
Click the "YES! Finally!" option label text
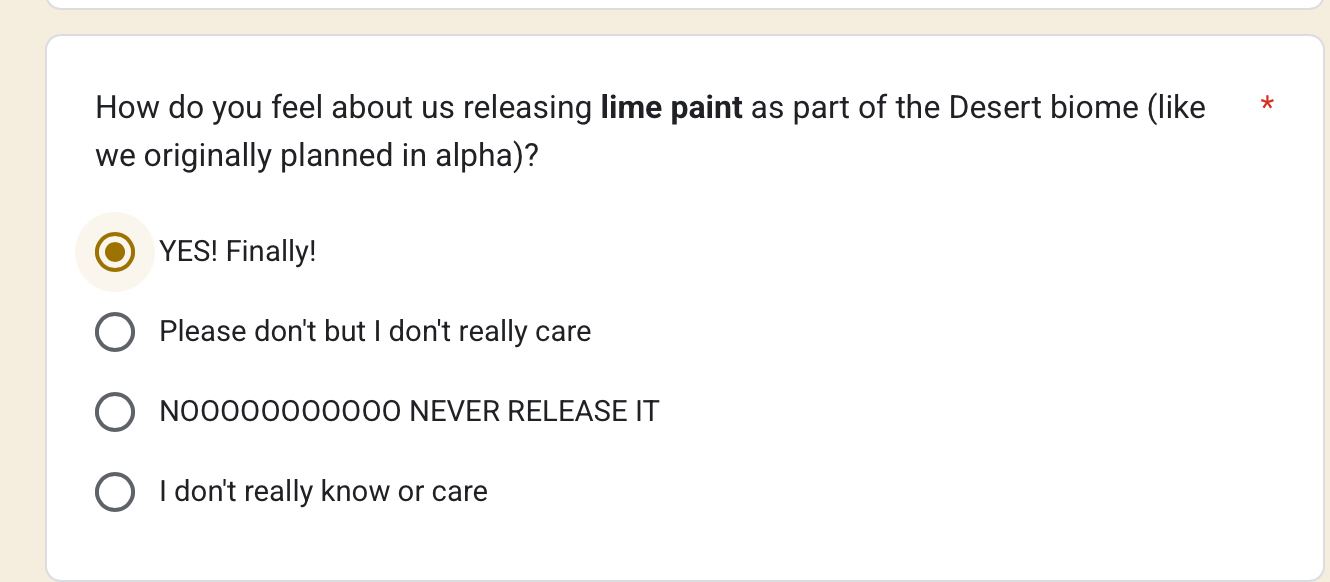click(x=238, y=252)
